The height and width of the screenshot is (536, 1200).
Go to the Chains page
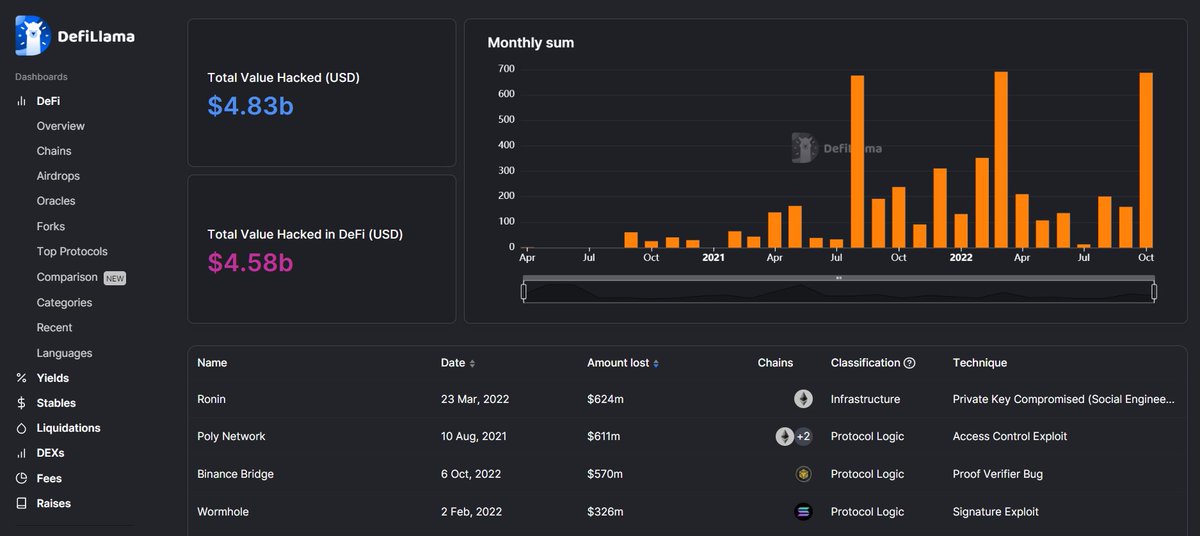click(54, 151)
